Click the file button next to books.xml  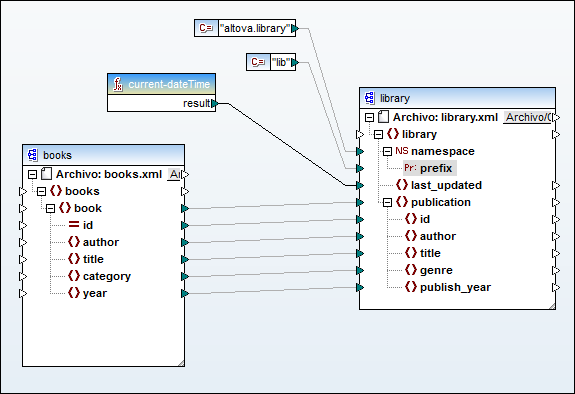click(x=174, y=174)
